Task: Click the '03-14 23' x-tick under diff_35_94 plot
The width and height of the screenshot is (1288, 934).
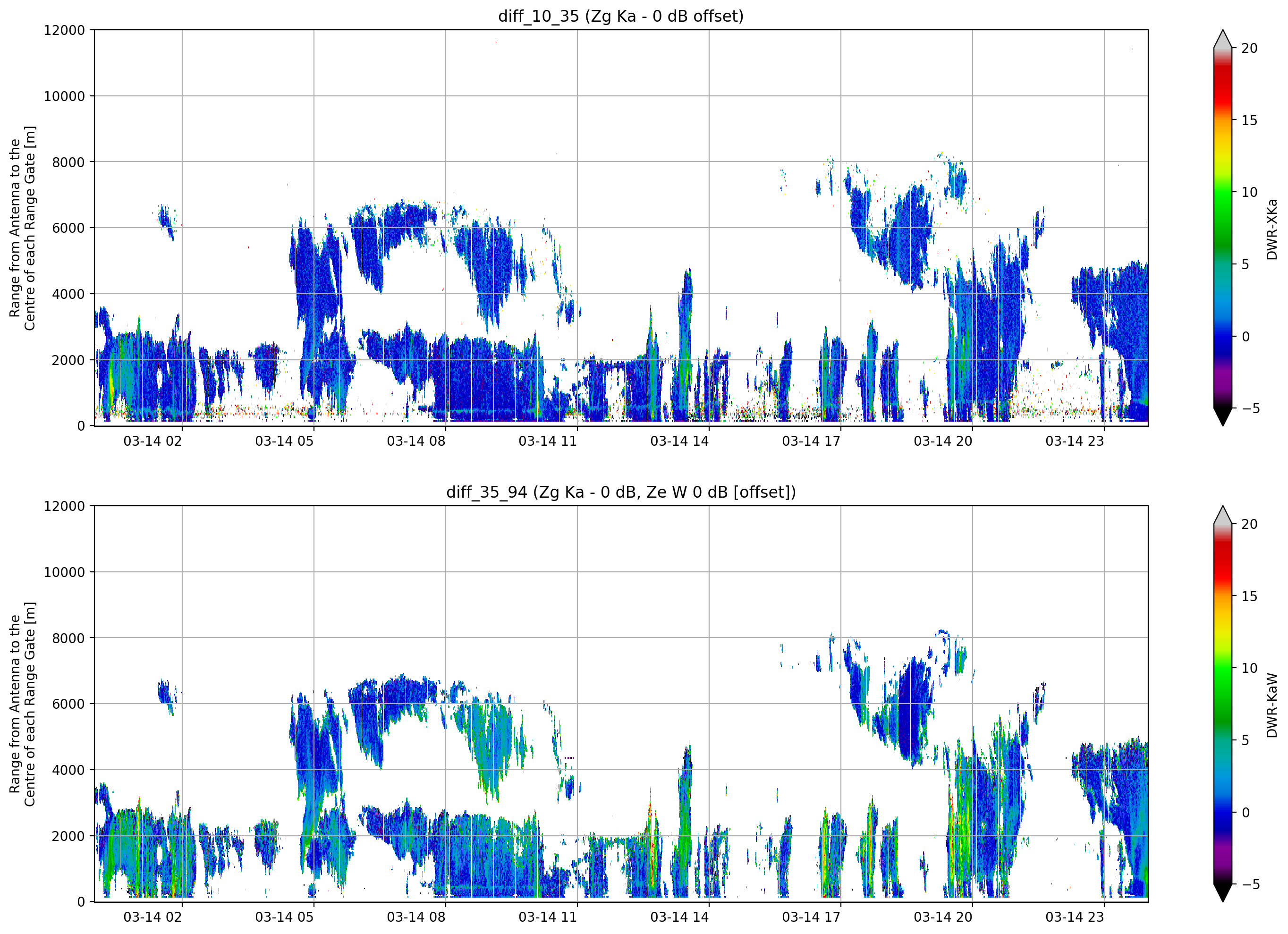Action: click(1075, 917)
